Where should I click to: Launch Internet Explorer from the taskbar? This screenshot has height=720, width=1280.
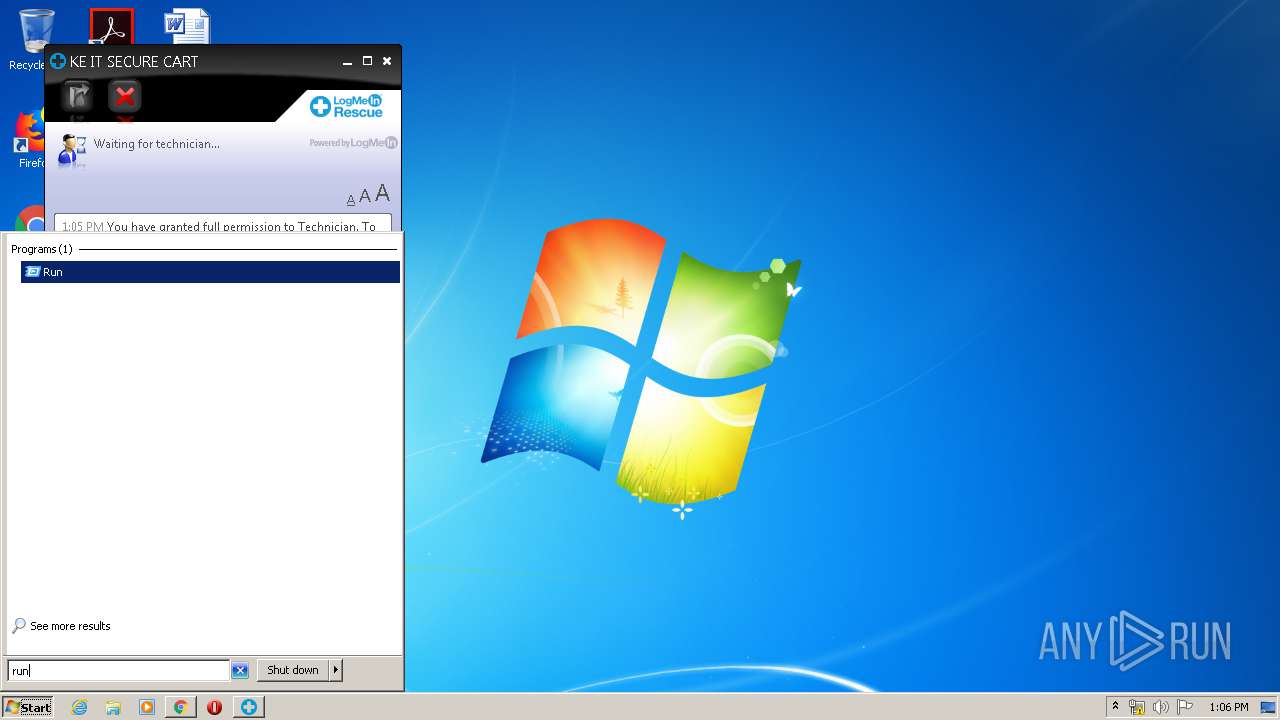pyautogui.click(x=79, y=707)
